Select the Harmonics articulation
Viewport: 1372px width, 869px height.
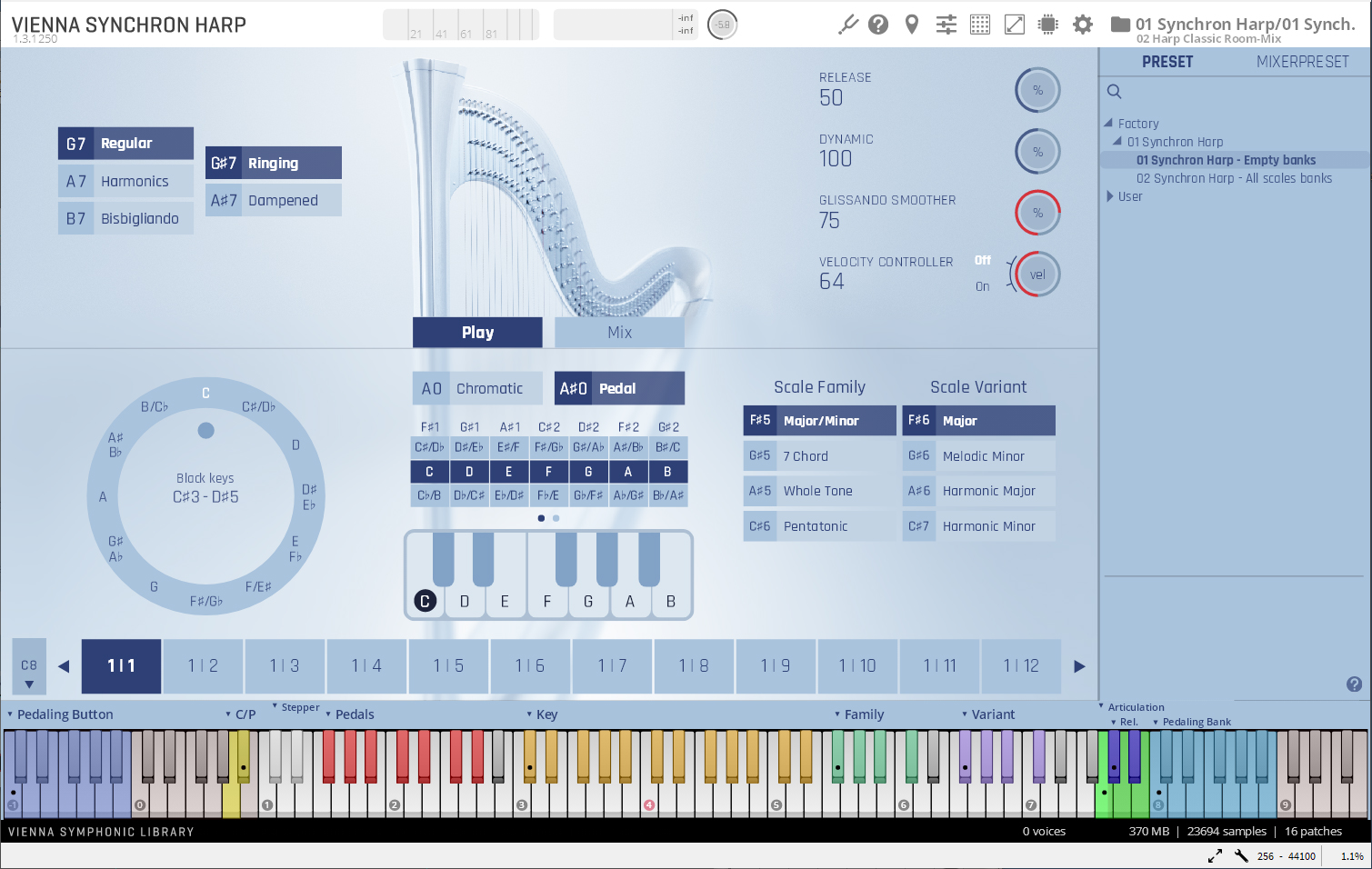125,181
